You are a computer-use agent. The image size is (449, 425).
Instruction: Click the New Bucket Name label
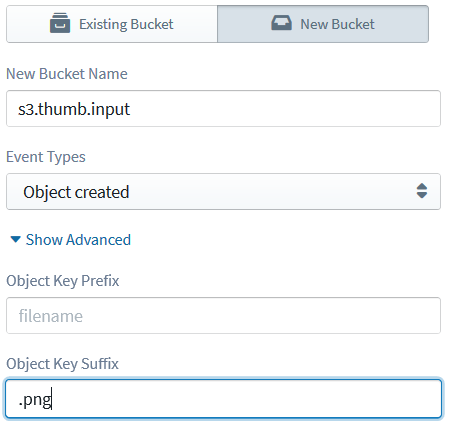point(67,74)
